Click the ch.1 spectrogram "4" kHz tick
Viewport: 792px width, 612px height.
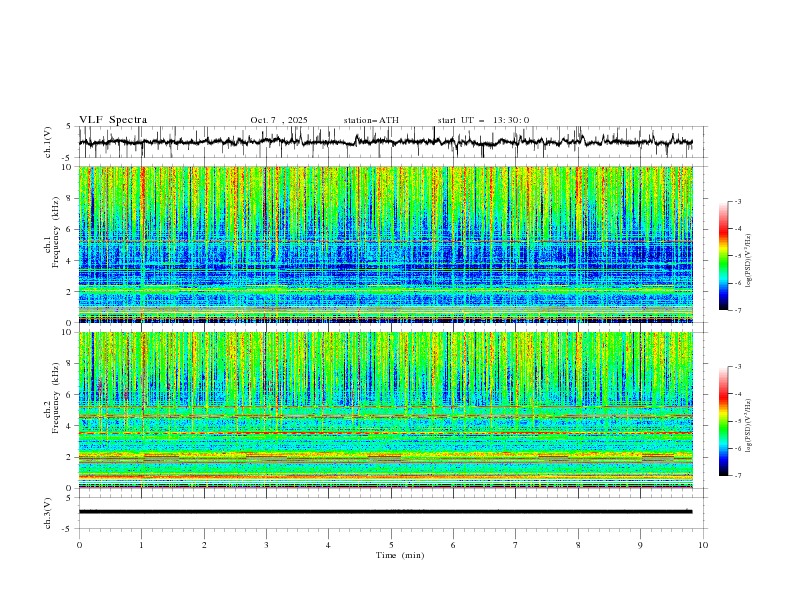tap(70, 261)
